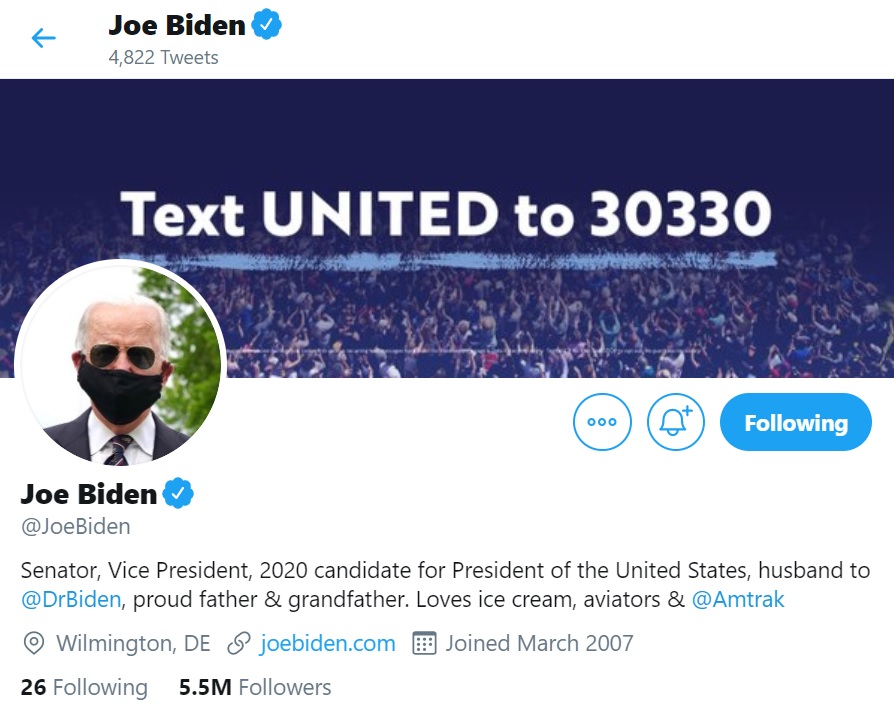This screenshot has width=894, height=707.
Task: Visit the @DrBiden mention in bio
Action: coord(71,600)
